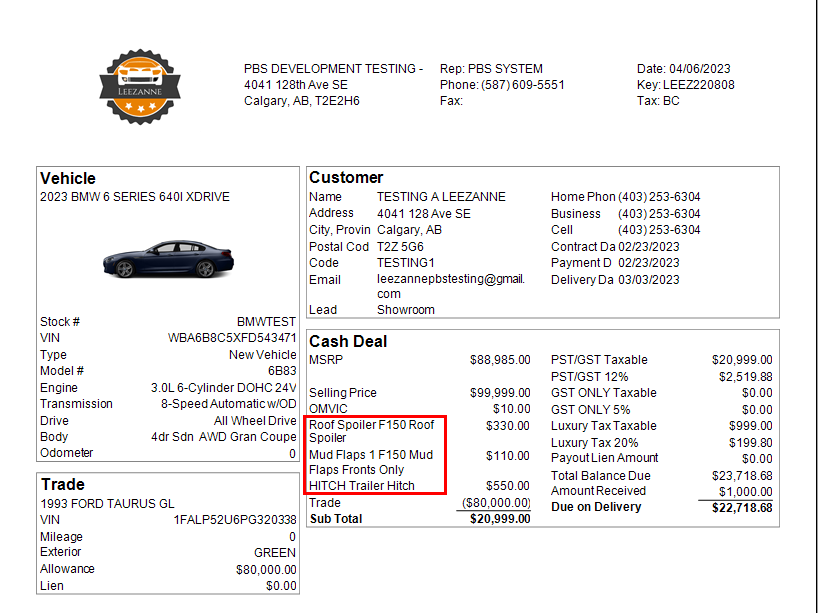This screenshot has width=818, height=613.
Task: Click the postal code 'T2Z 5G6'
Action: point(400,247)
